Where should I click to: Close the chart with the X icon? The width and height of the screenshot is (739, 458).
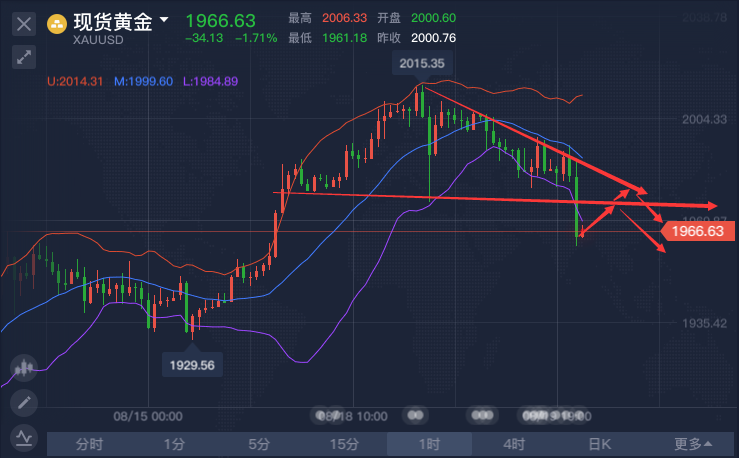pos(24,22)
